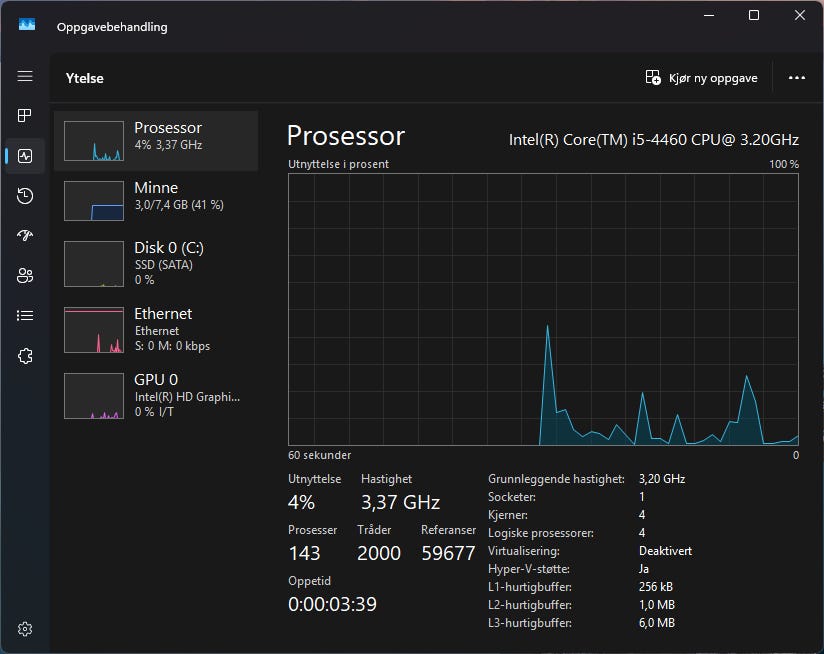Click the '256 kB' L1-hurtigbuffer value
Screen dimensions: 824x654
[x=656, y=587]
